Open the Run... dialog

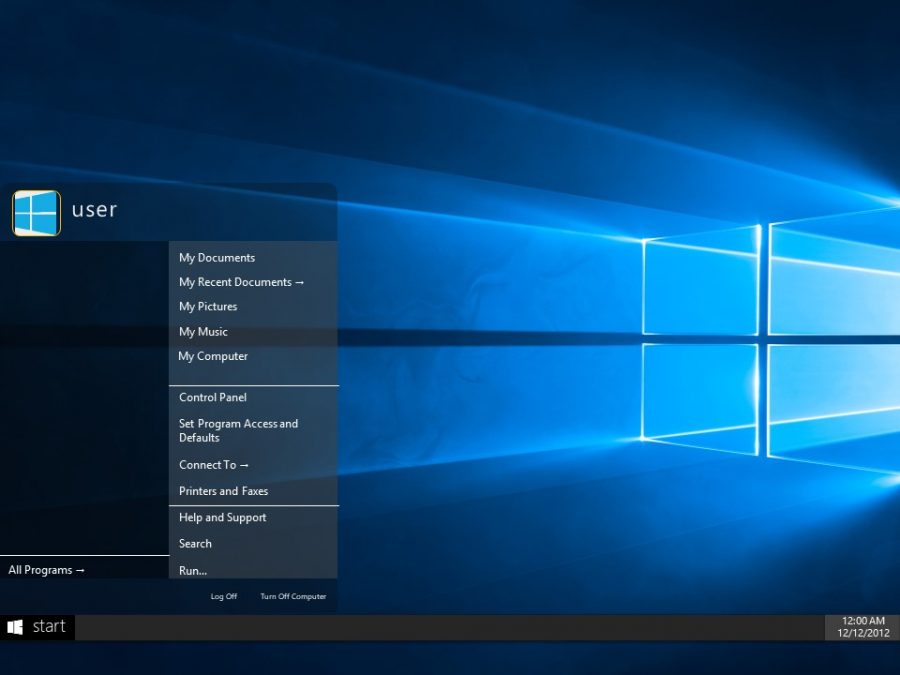point(193,571)
